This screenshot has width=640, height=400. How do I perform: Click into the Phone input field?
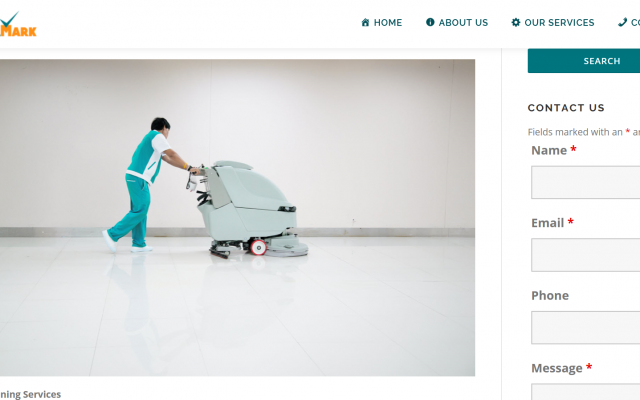pyautogui.click(x=585, y=328)
